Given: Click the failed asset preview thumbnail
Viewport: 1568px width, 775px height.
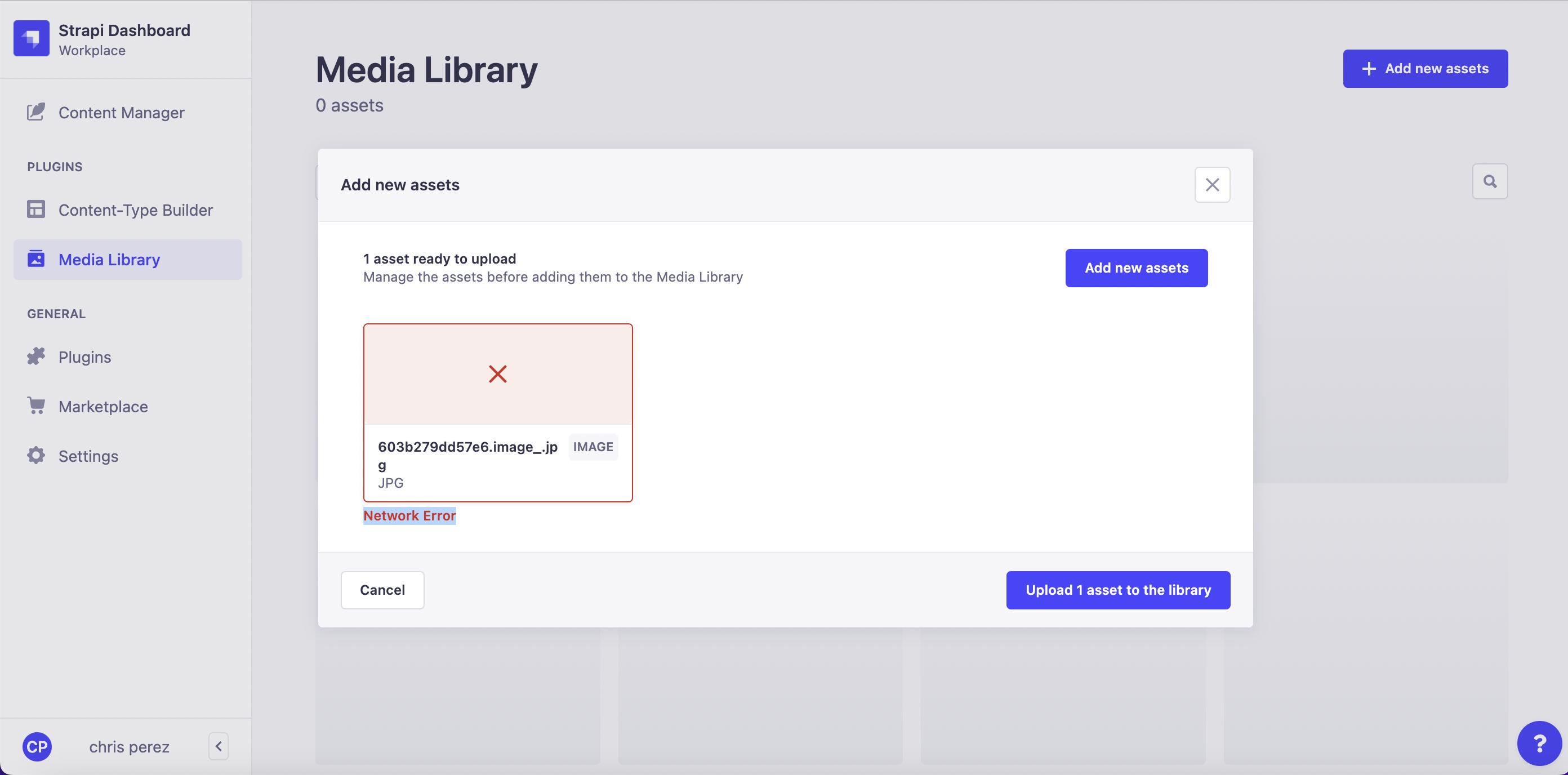Looking at the screenshot, I should 498,375.
